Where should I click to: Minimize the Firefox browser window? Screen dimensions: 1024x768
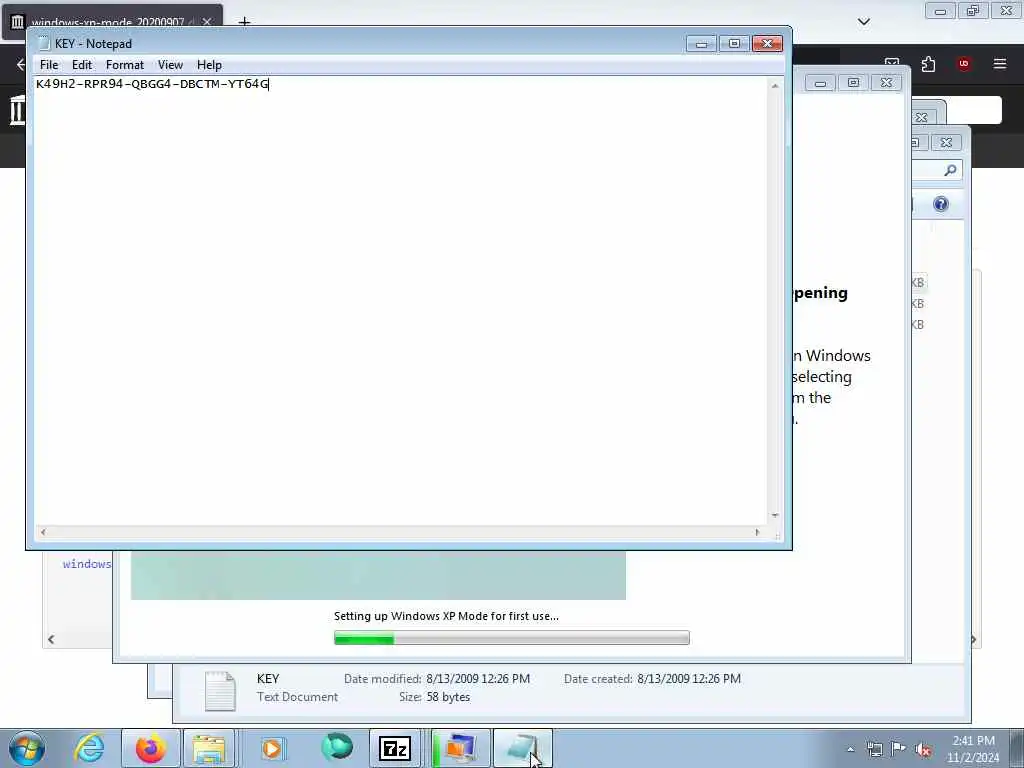pos(940,11)
